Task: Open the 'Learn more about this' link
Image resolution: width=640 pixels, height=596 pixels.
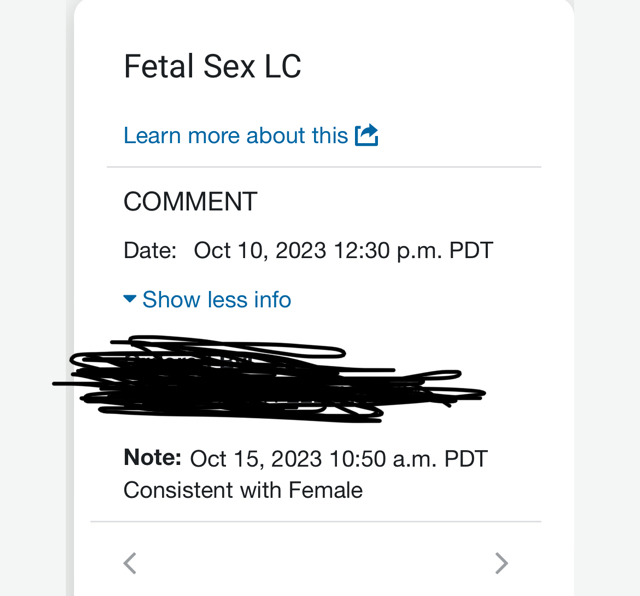Action: click(x=251, y=135)
